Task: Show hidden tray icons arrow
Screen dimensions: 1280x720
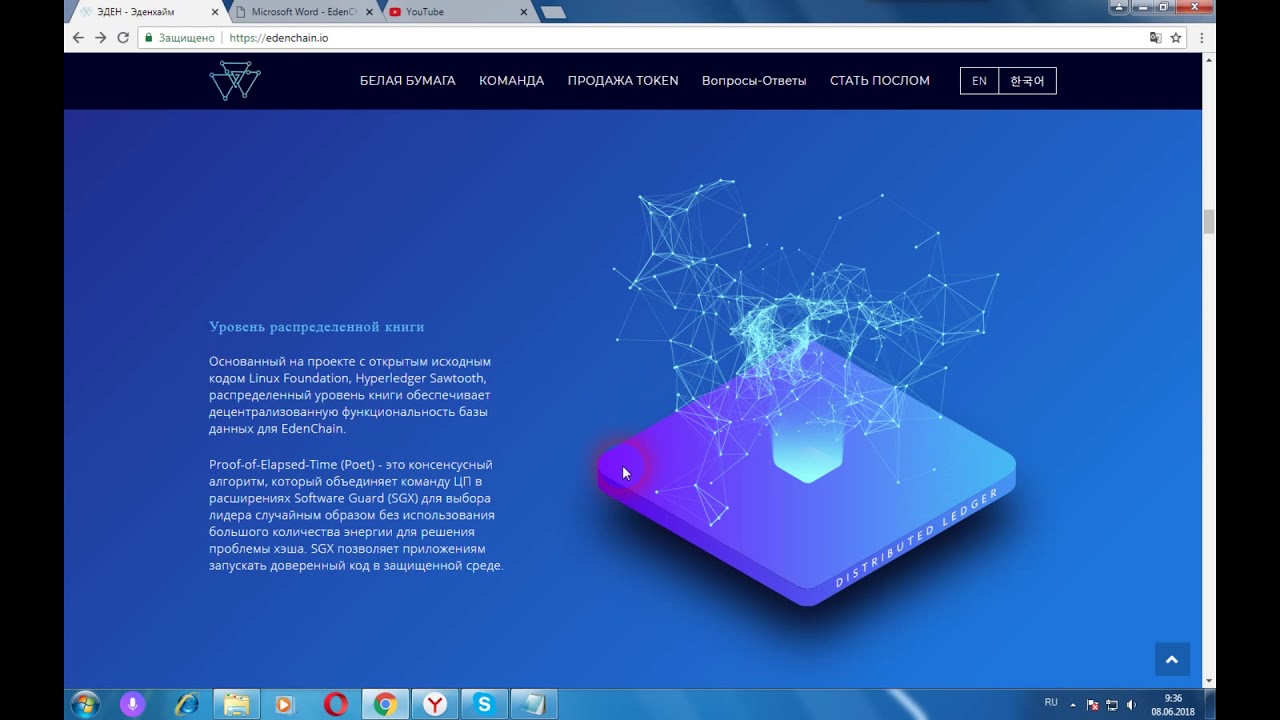Action: (x=1074, y=705)
